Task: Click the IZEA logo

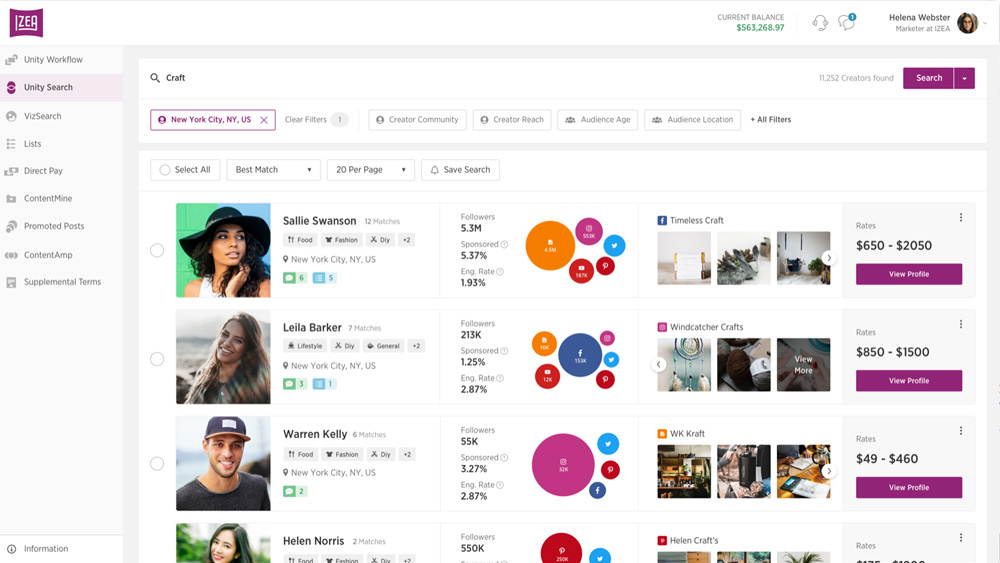Action: click(x=26, y=23)
